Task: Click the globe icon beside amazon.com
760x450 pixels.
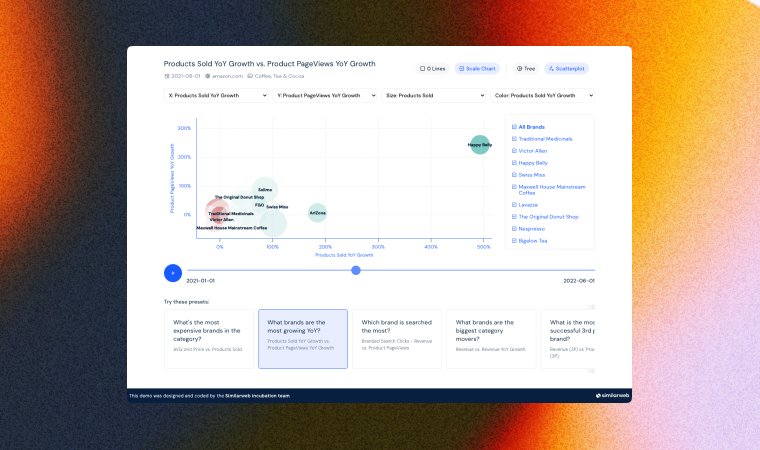Action: tap(208, 76)
